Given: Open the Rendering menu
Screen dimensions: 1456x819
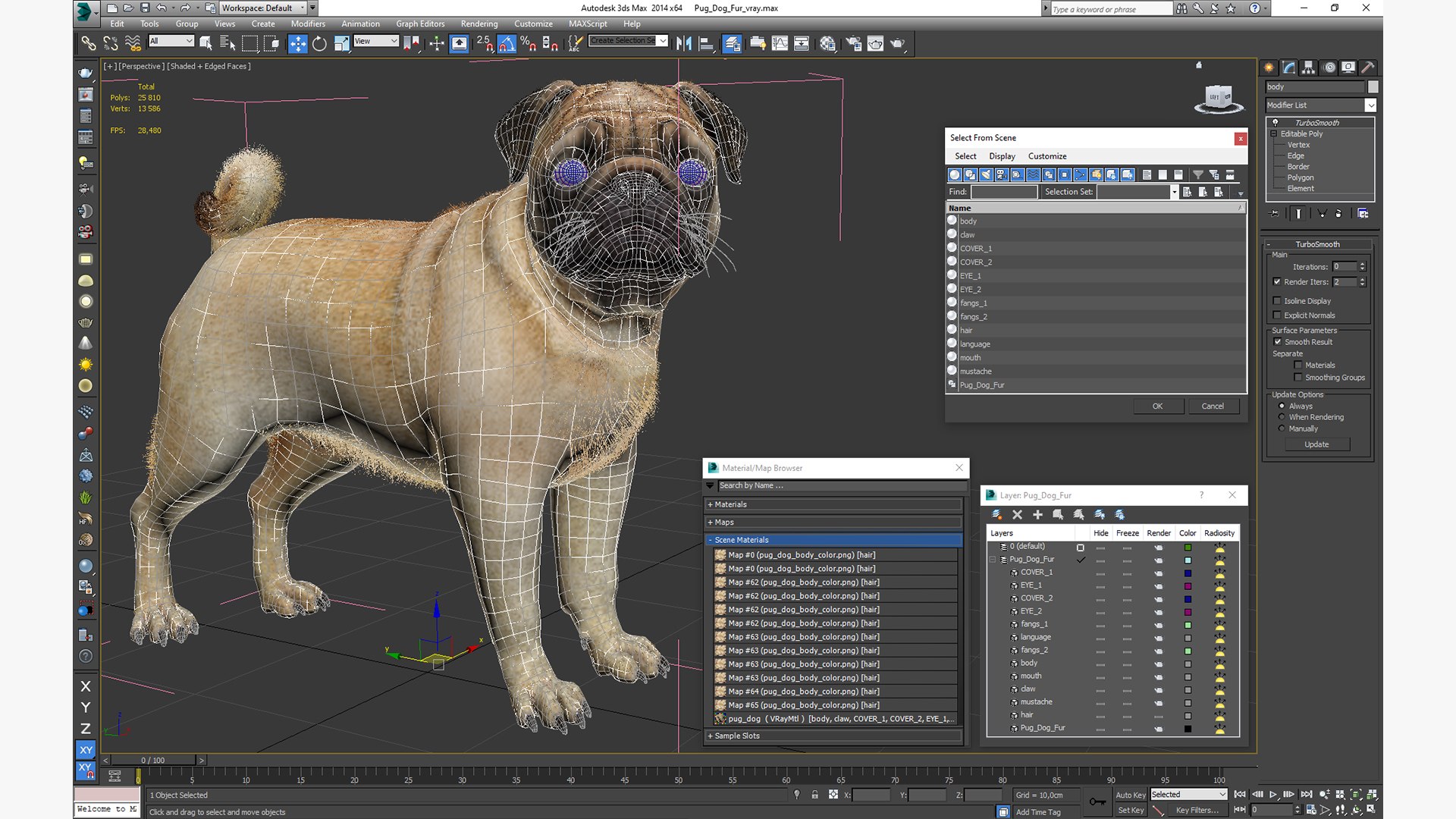Looking at the screenshot, I should click(x=479, y=24).
